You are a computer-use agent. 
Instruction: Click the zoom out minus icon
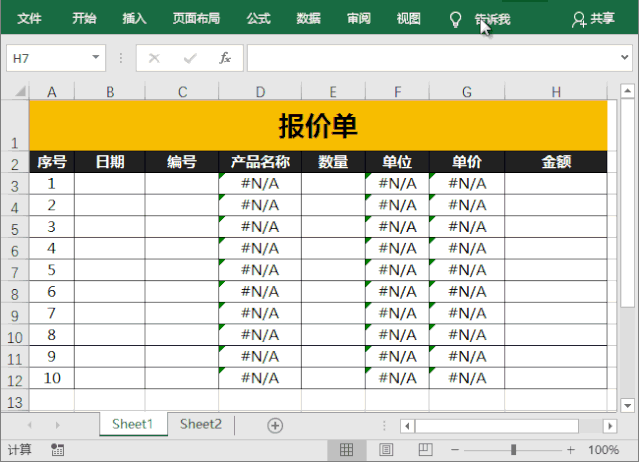[455, 450]
